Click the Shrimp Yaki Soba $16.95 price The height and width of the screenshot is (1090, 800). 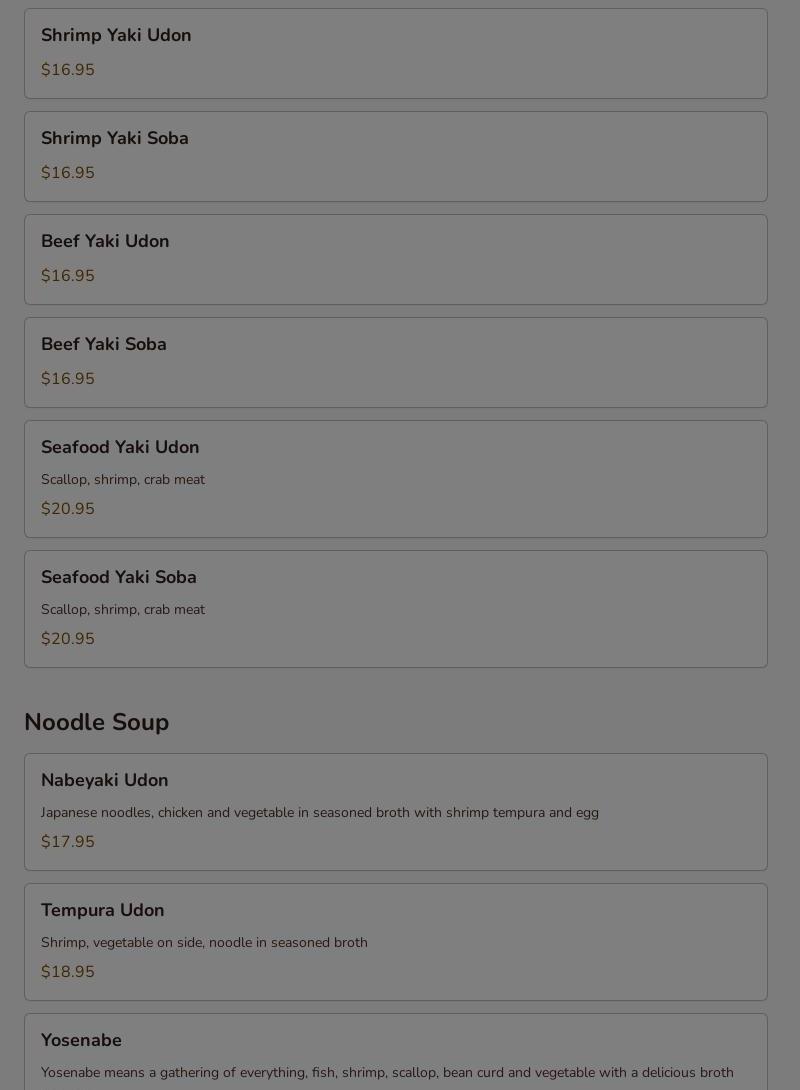pos(67,172)
